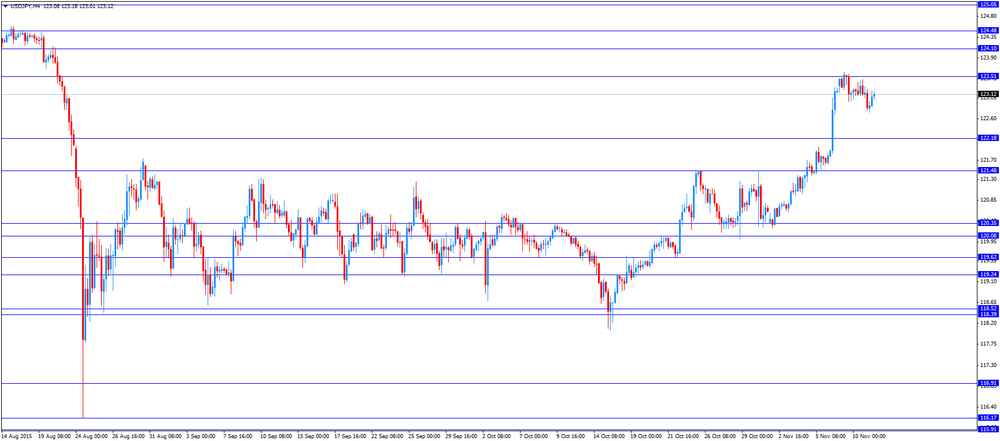Click the 19 Oct 00:00 time label
This screenshot has height=441, width=1000.
point(646,437)
